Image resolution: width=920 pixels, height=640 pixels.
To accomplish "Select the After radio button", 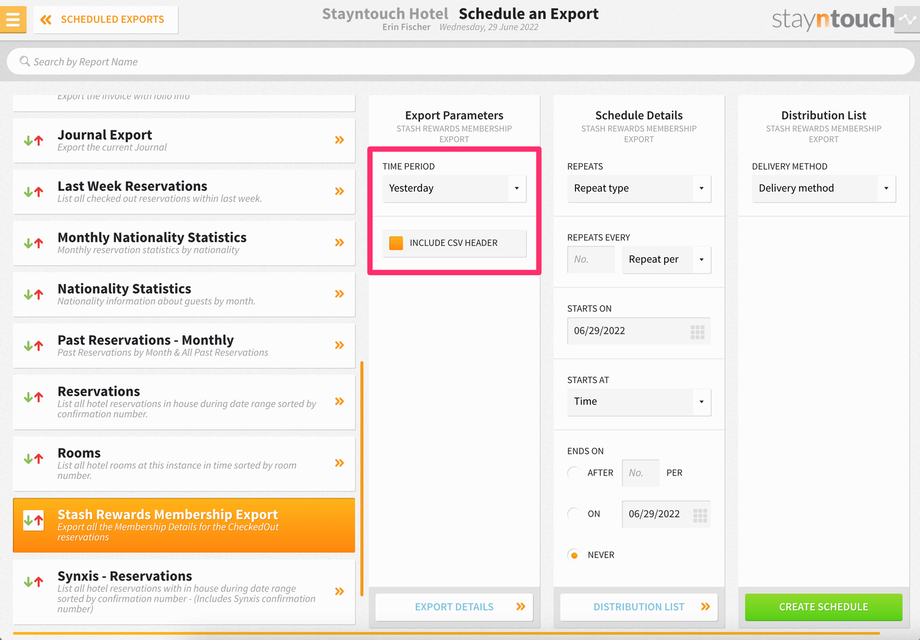I will [x=574, y=473].
